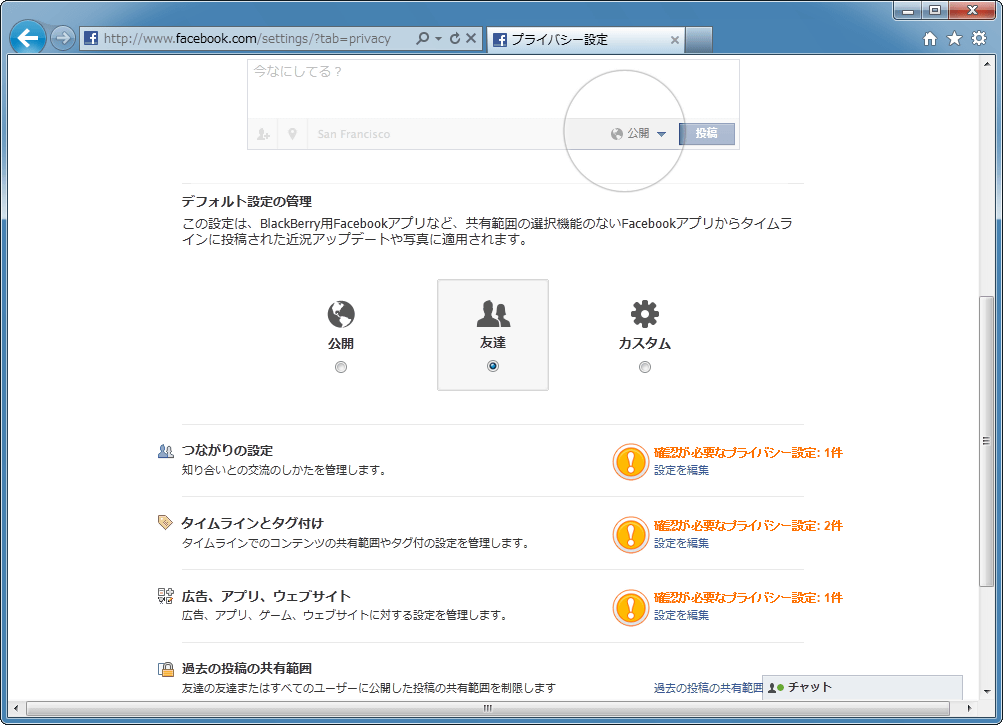This screenshot has height=725, width=1003.
Task: Click the 投稿 post button
Action: coord(706,133)
